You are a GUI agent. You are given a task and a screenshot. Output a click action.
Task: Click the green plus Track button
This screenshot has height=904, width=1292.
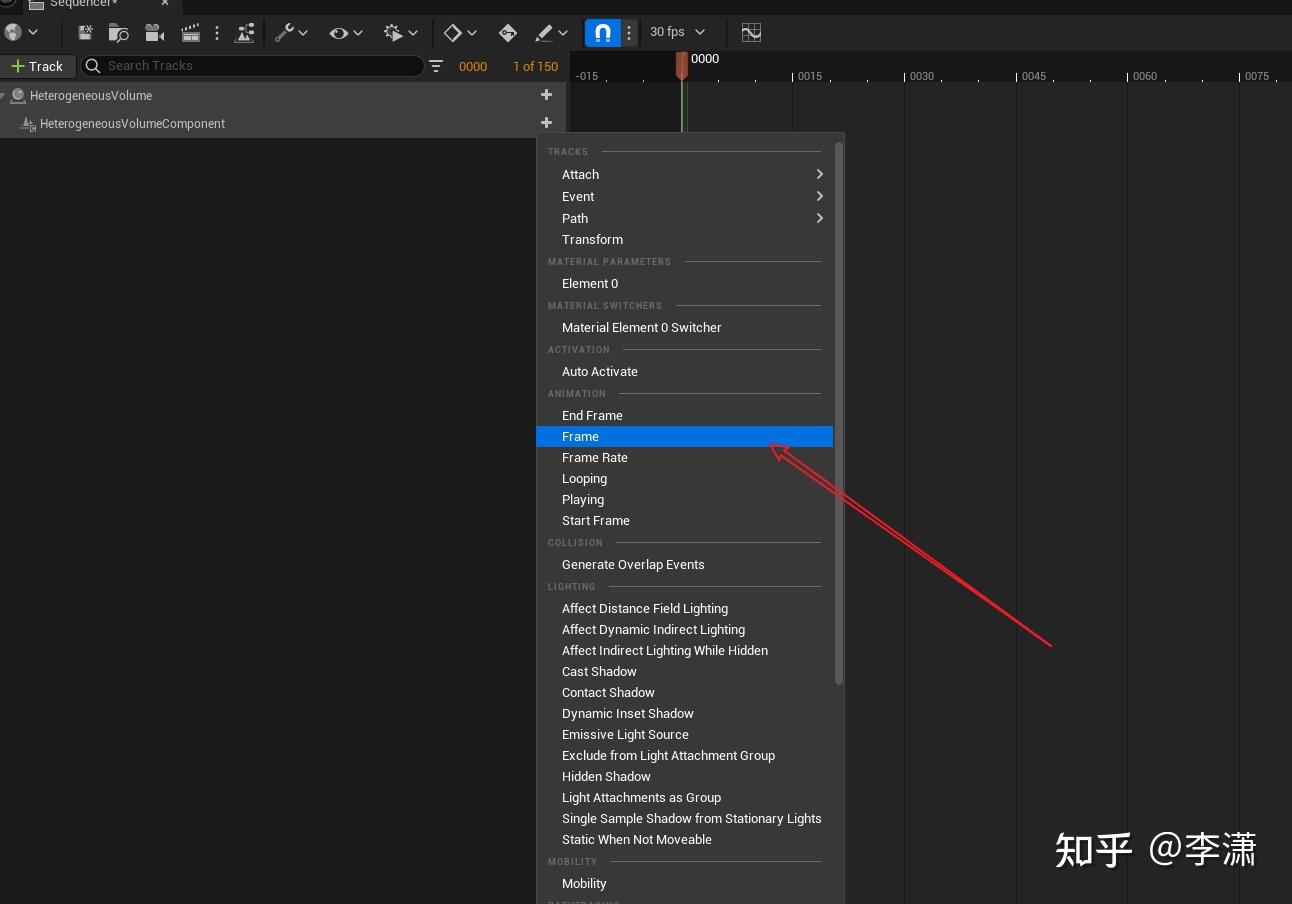(37, 66)
